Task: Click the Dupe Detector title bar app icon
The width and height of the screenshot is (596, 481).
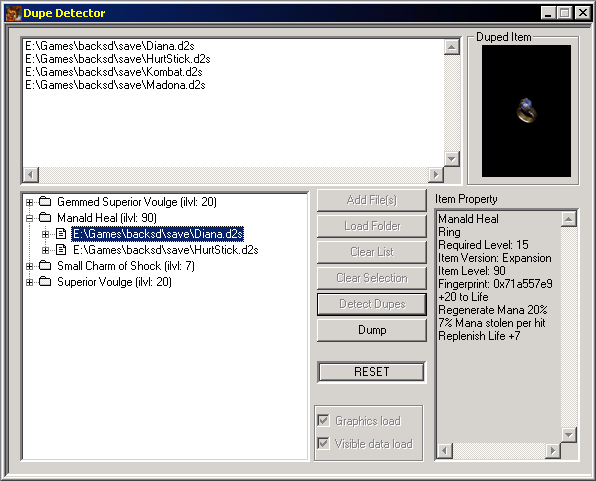Action: point(13,13)
